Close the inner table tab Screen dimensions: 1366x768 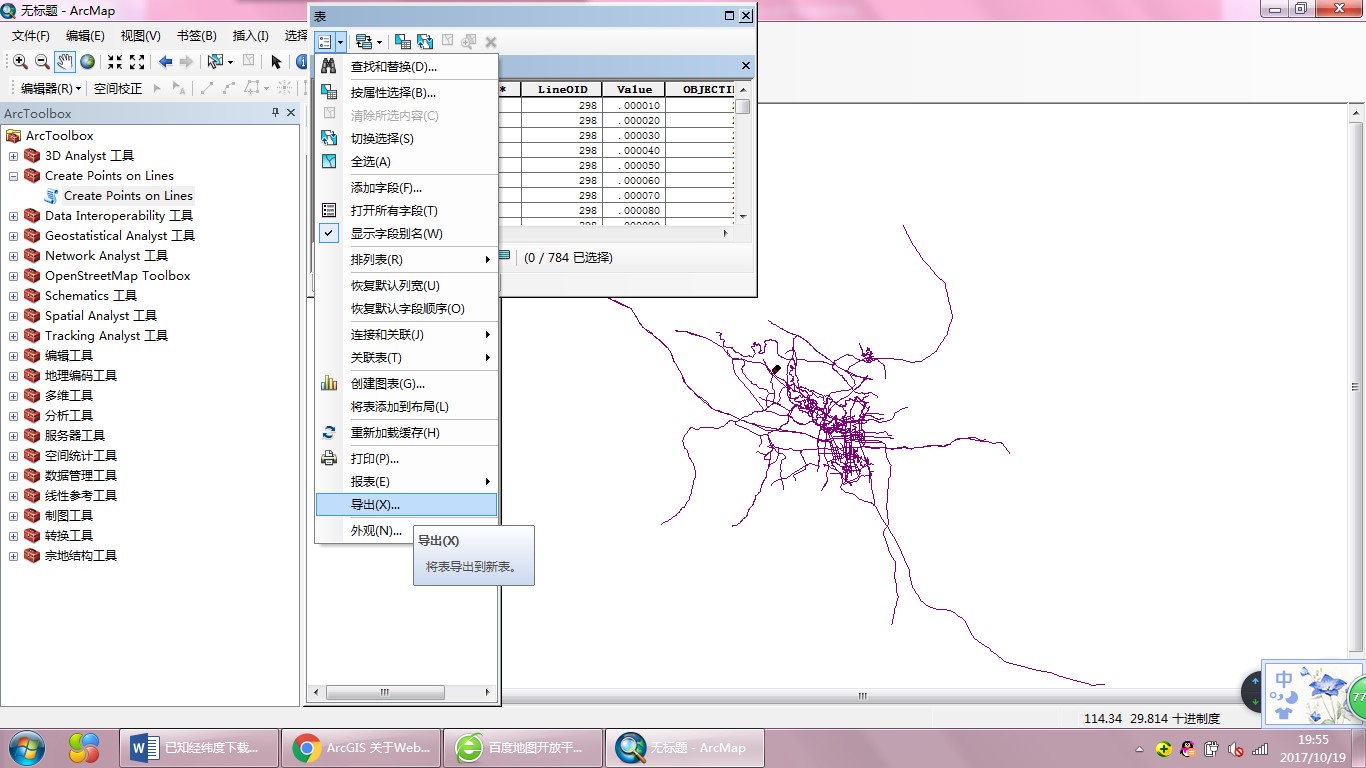[745, 65]
